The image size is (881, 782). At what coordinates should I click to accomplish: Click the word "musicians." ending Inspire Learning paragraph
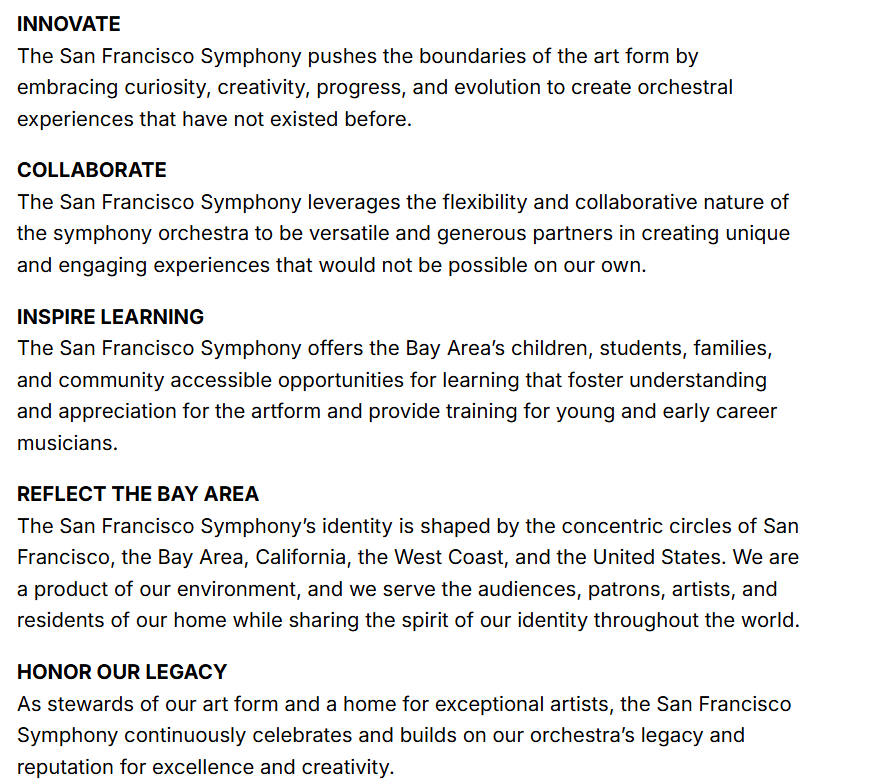[67, 443]
